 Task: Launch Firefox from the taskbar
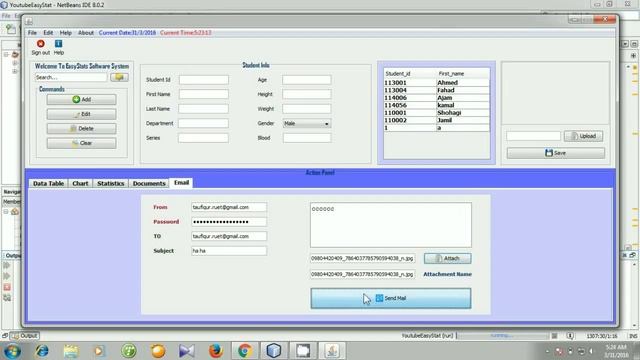(216, 351)
